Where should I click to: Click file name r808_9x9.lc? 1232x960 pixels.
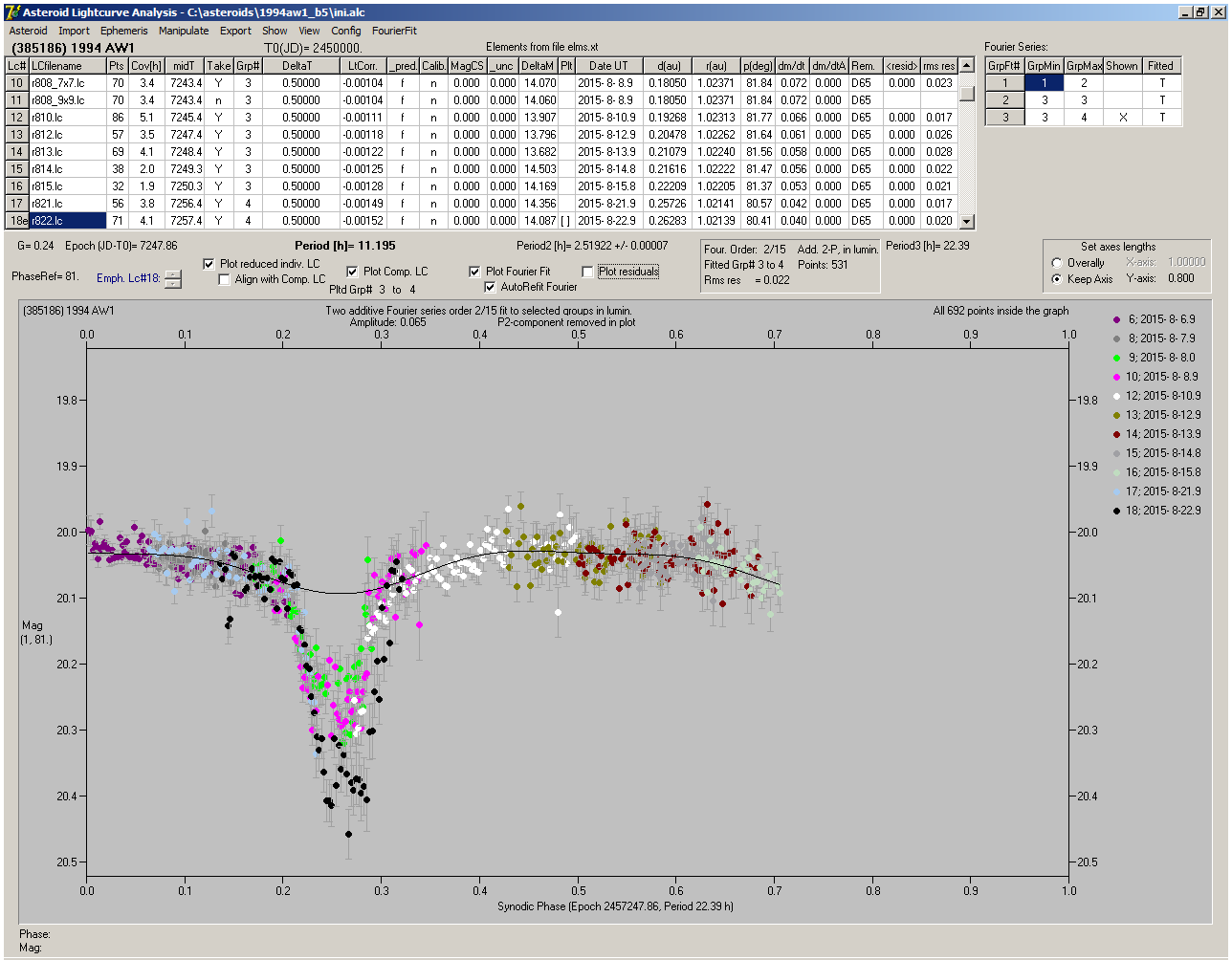click(x=67, y=100)
